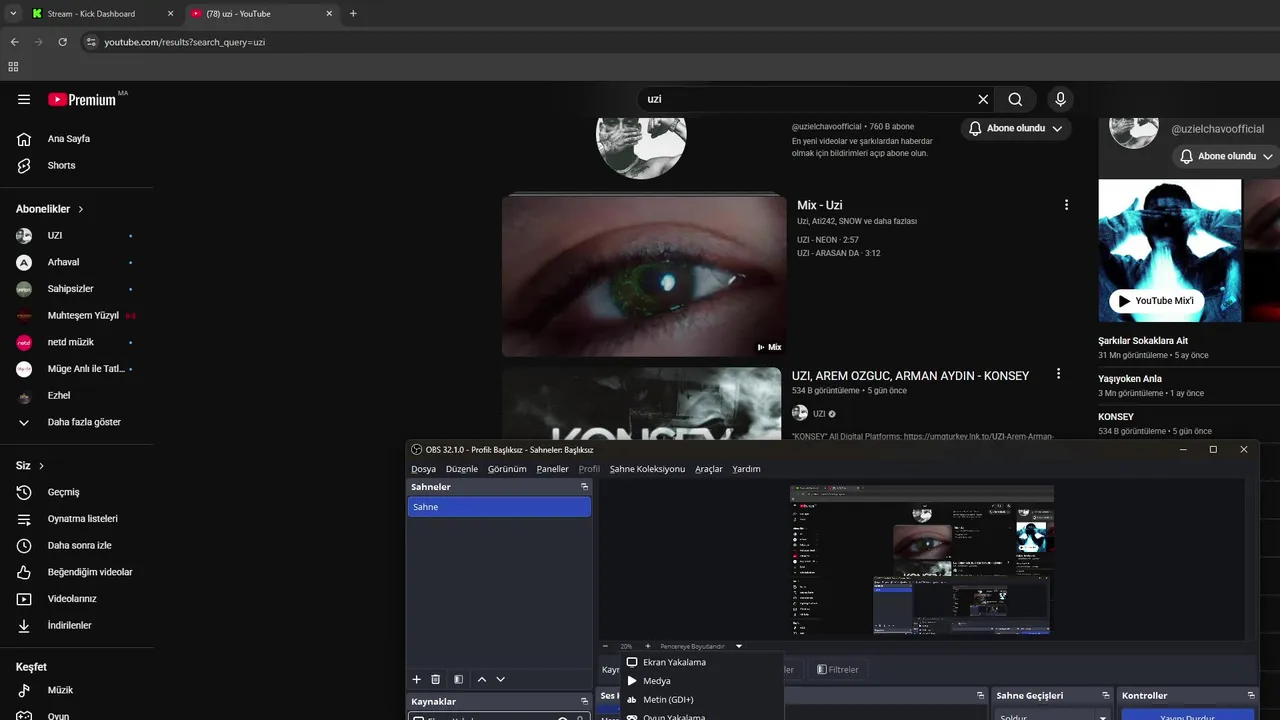
Task: Open Daha sonra izle list
Action: tap(77, 545)
